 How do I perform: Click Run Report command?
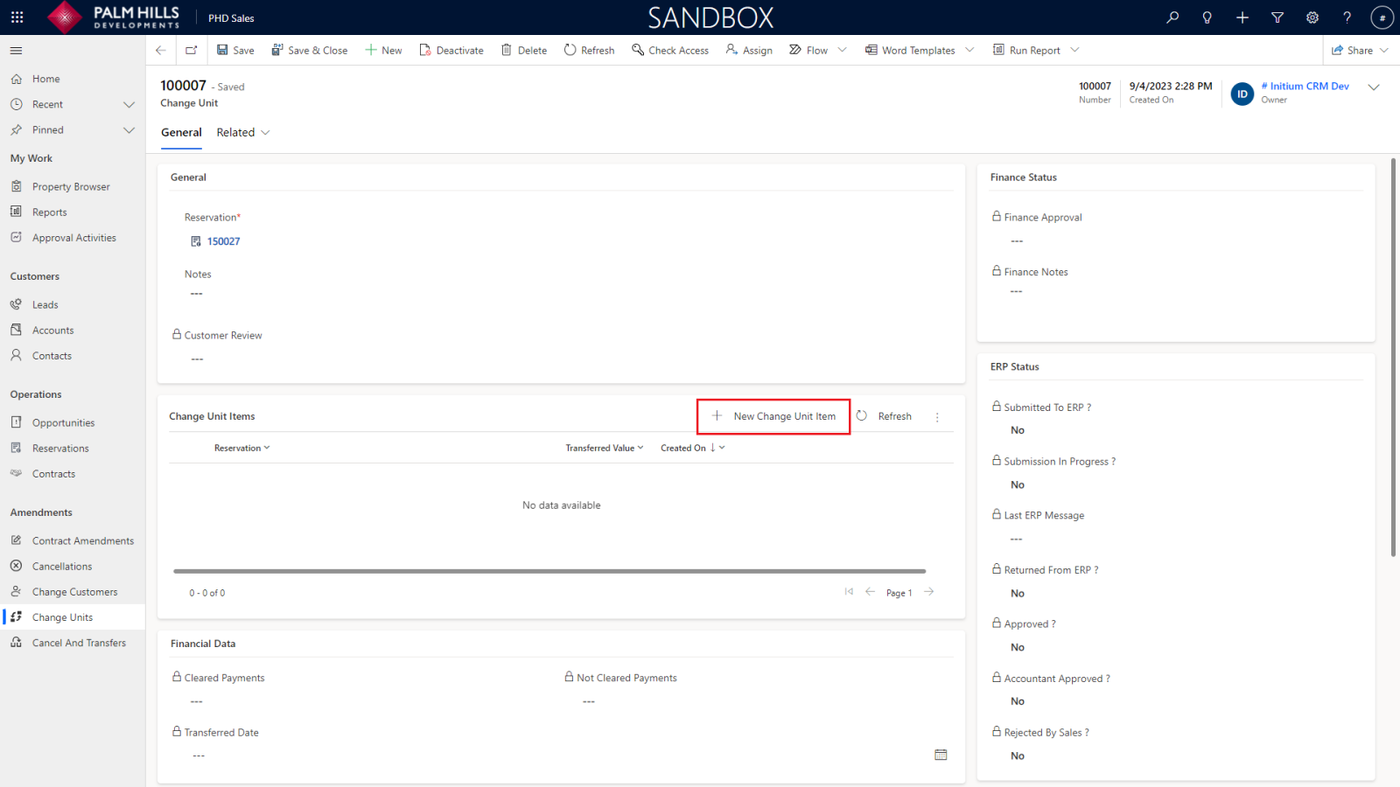[x=1026, y=50]
